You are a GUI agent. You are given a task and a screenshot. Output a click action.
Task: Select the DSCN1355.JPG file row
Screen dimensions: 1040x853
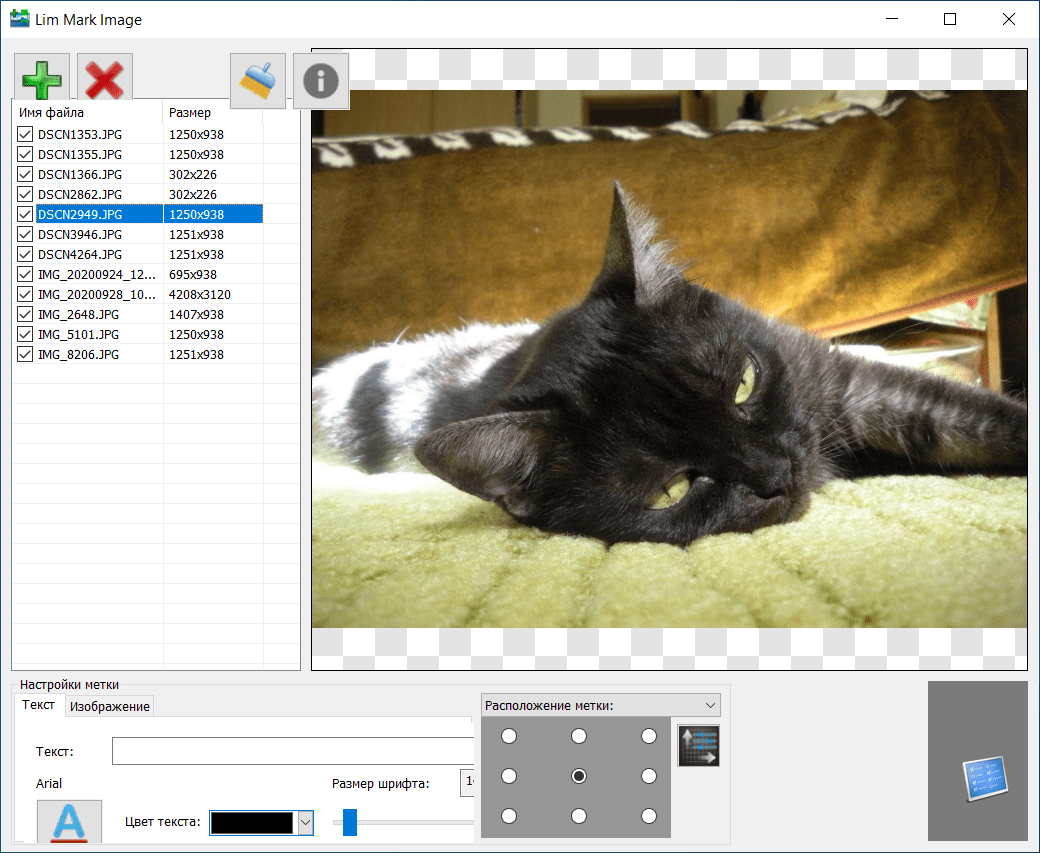click(x=138, y=154)
